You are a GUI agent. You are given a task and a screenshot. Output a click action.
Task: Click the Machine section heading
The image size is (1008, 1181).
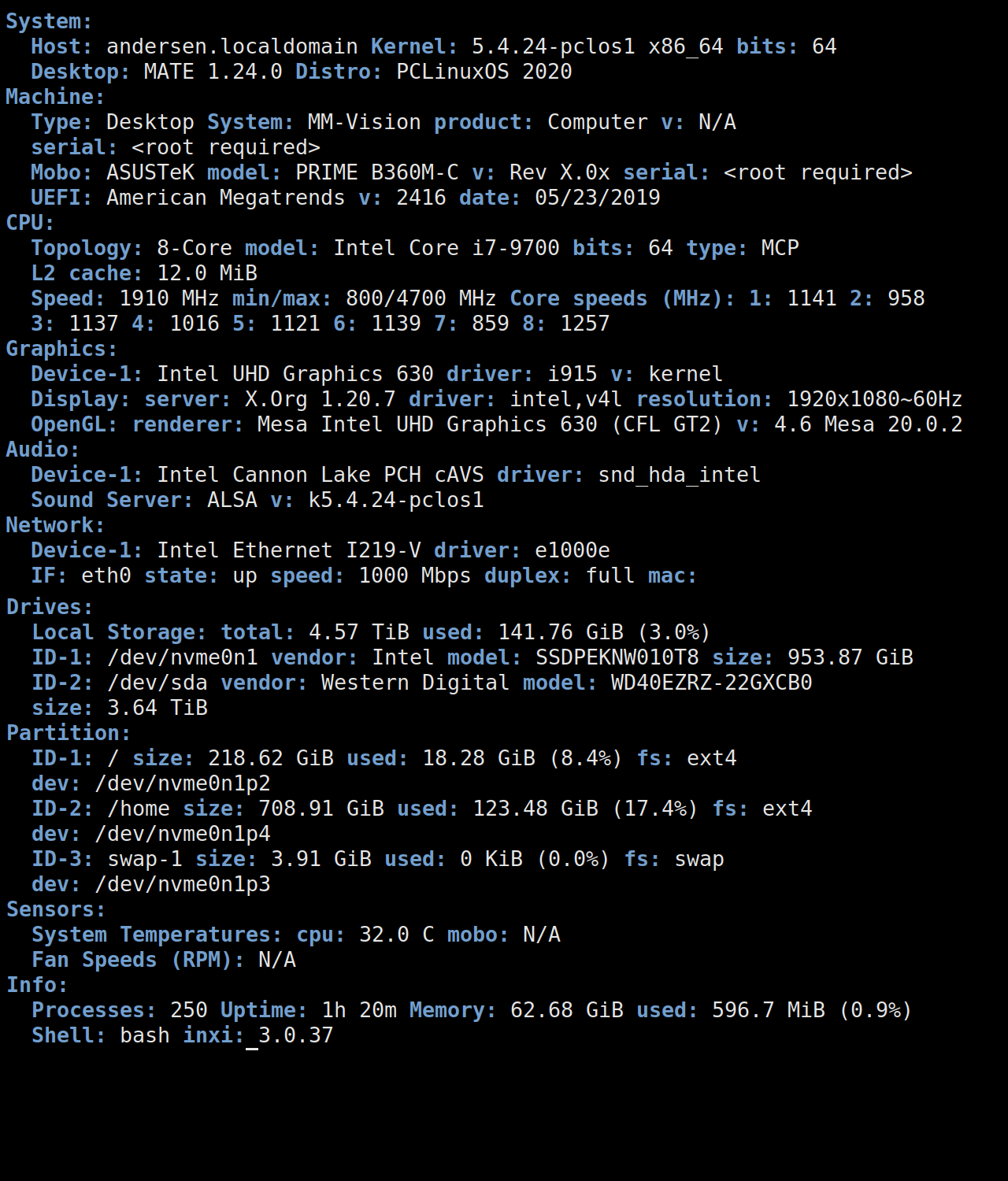coord(55,97)
